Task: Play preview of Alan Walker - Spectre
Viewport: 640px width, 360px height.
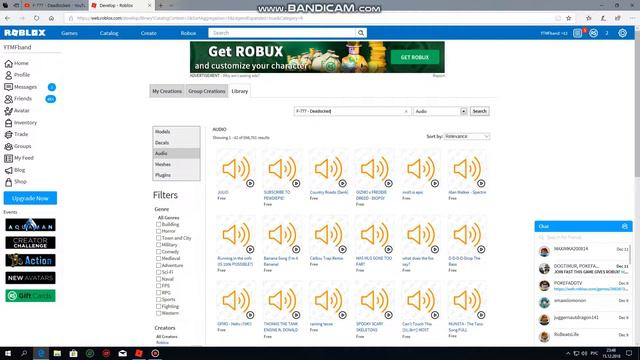Action: pyautogui.click(x=481, y=184)
